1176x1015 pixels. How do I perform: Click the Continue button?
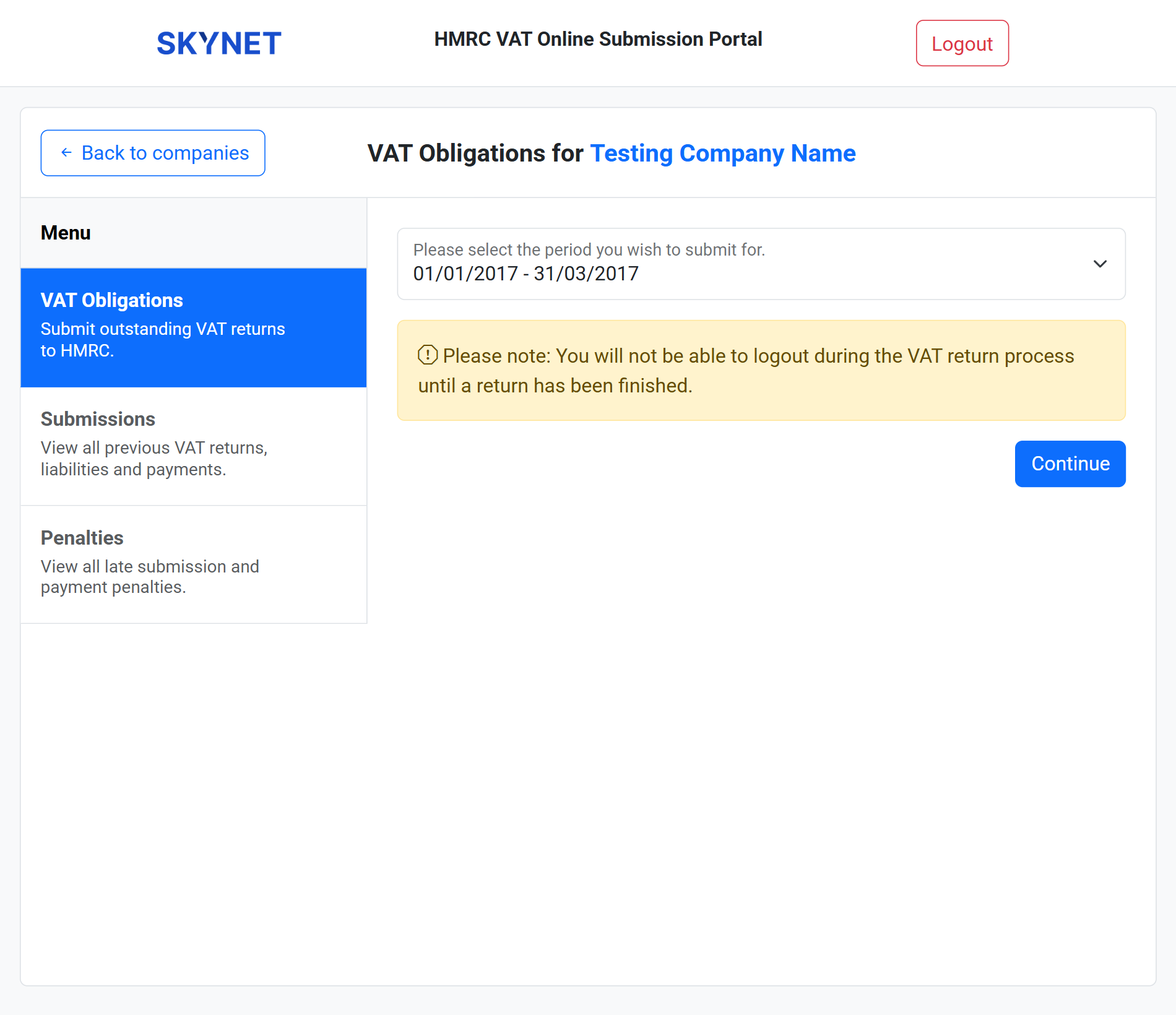point(1070,464)
